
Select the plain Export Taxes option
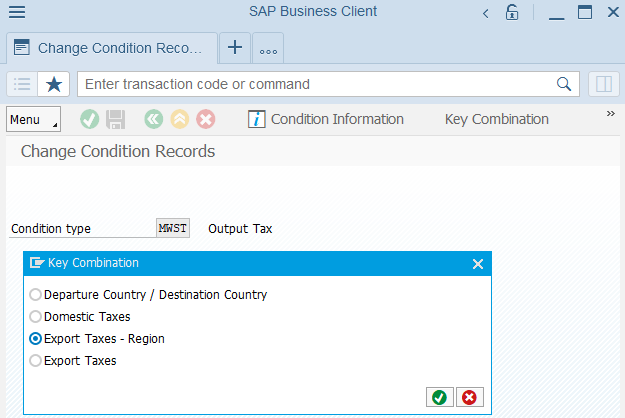pos(73,361)
